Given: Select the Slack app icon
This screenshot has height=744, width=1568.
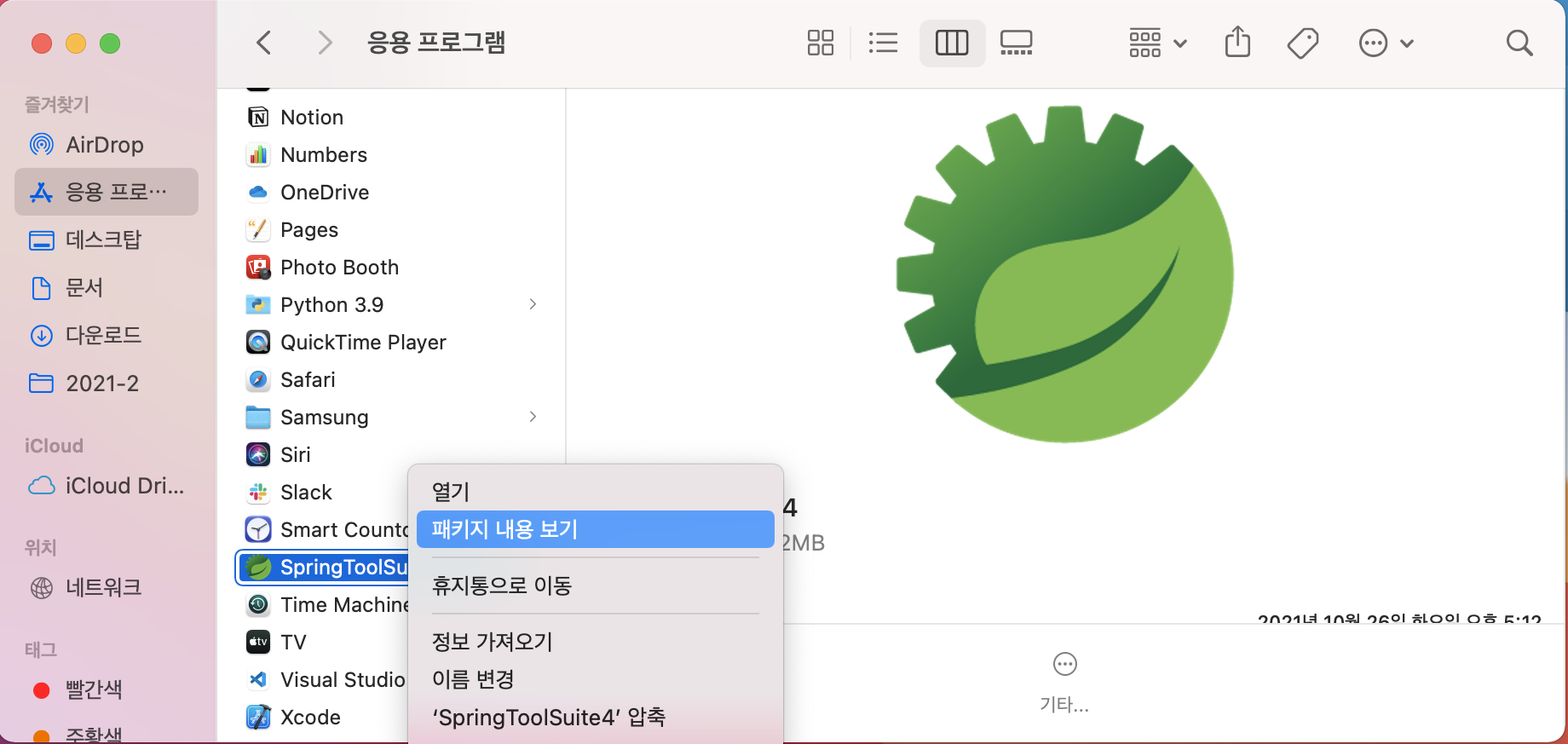Looking at the screenshot, I should click(x=258, y=493).
